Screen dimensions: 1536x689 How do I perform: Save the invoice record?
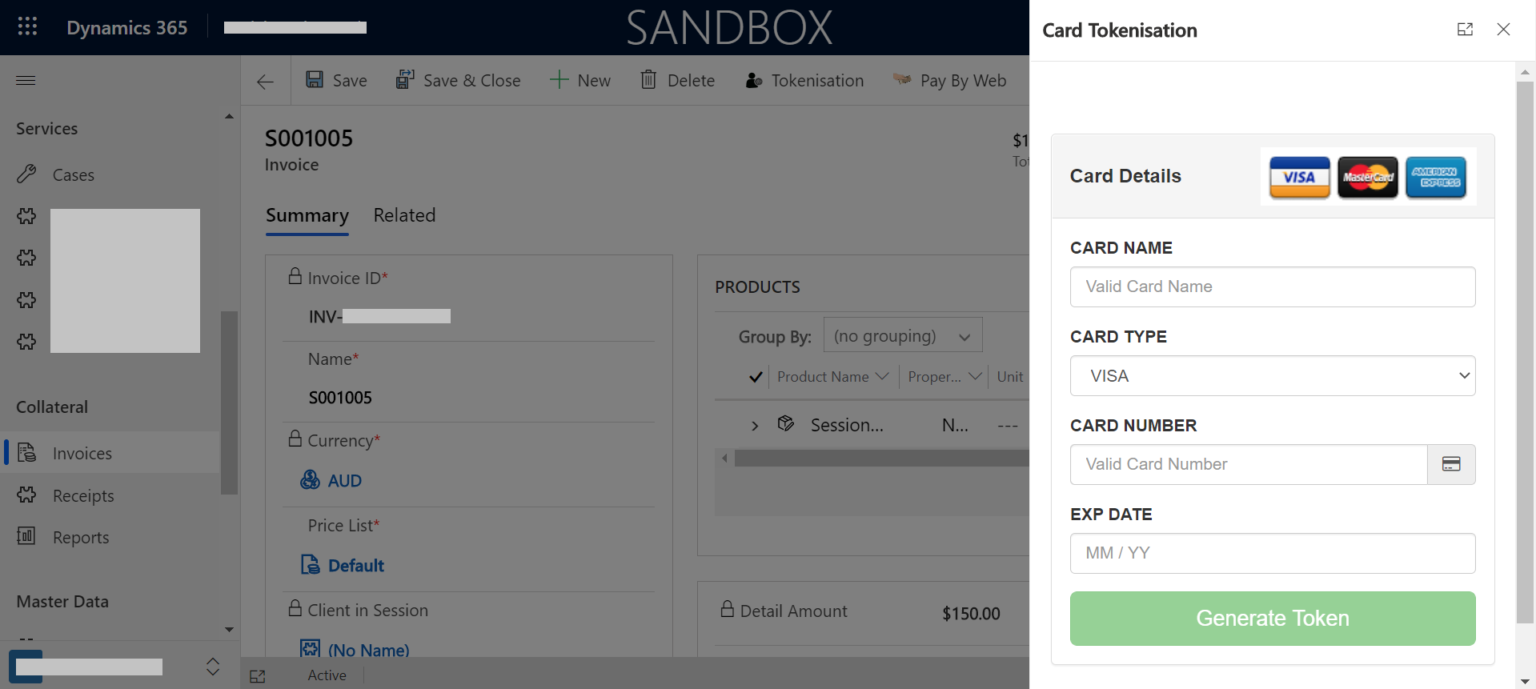pyautogui.click(x=336, y=81)
